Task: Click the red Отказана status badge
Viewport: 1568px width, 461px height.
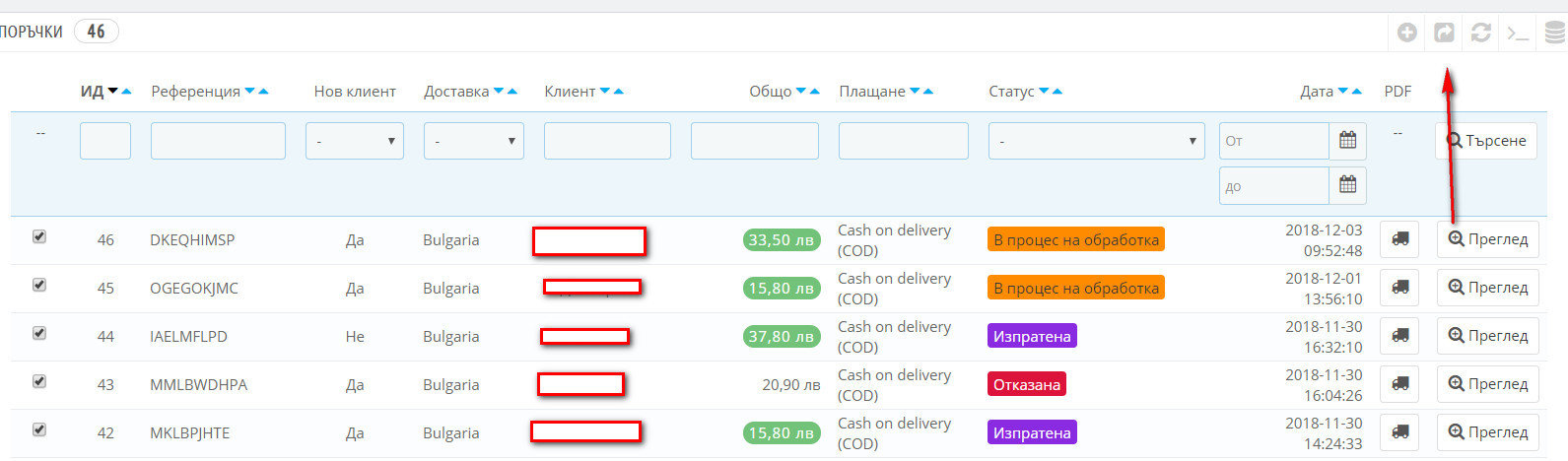Action: (x=1027, y=384)
